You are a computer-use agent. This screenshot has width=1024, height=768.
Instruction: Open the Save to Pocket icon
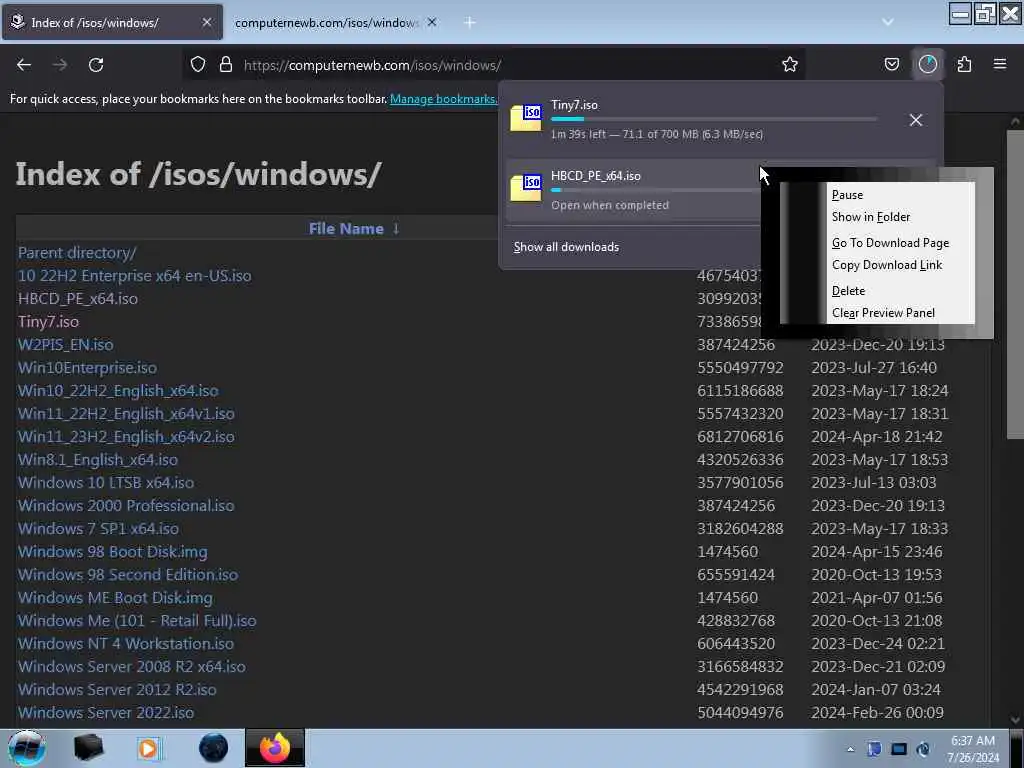pyautogui.click(x=891, y=65)
